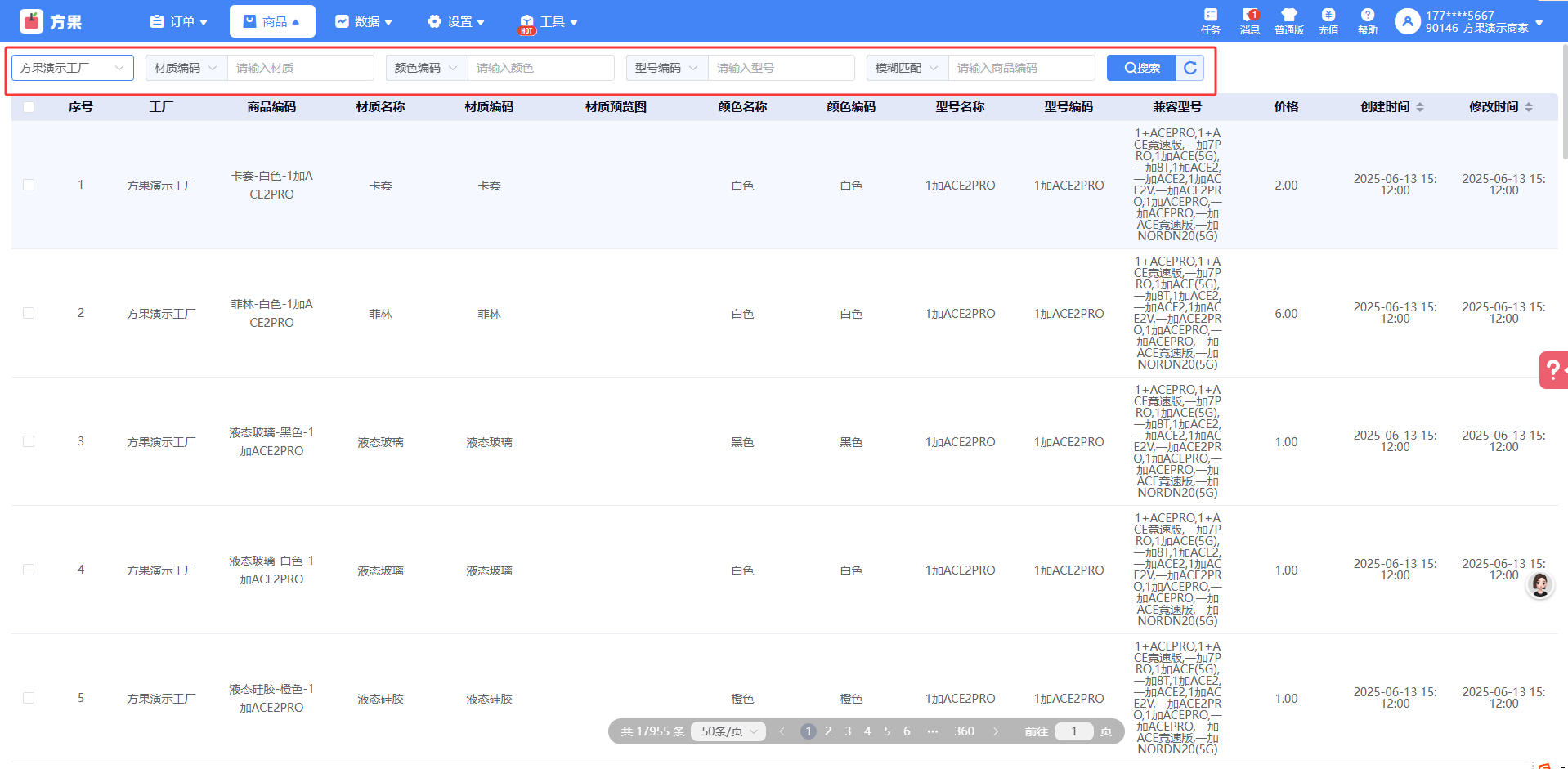The width and height of the screenshot is (1568, 769).
Task: Toggle the select-all checkbox in table header
Action: [x=29, y=107]
